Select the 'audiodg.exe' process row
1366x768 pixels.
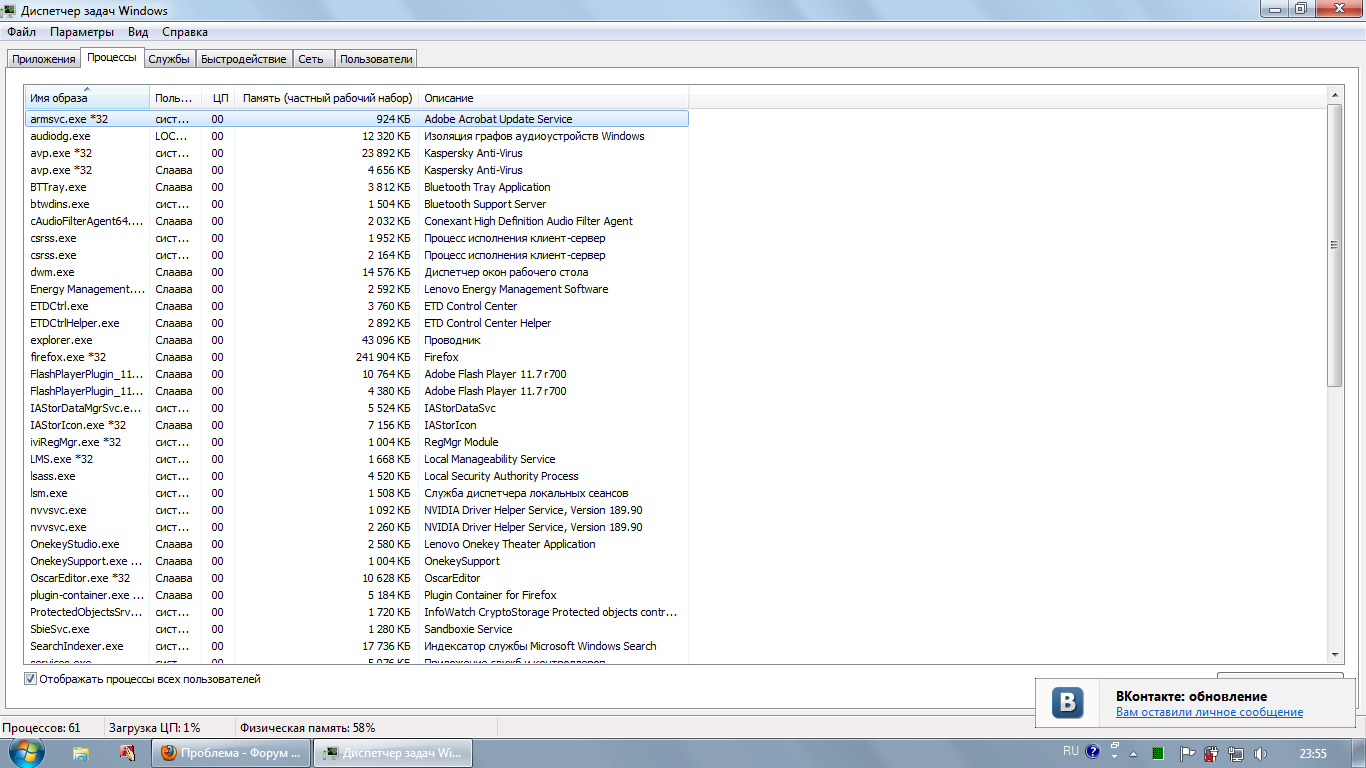tap(356, 136)
